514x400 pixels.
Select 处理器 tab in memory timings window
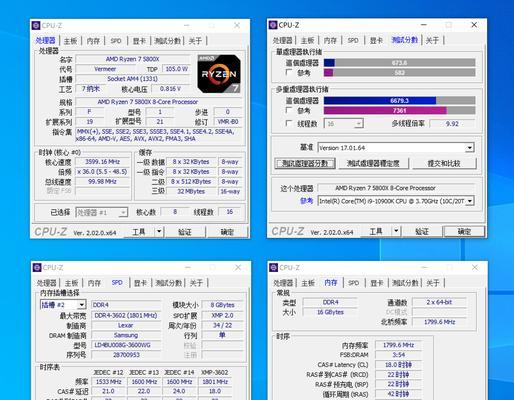[283, 283]
